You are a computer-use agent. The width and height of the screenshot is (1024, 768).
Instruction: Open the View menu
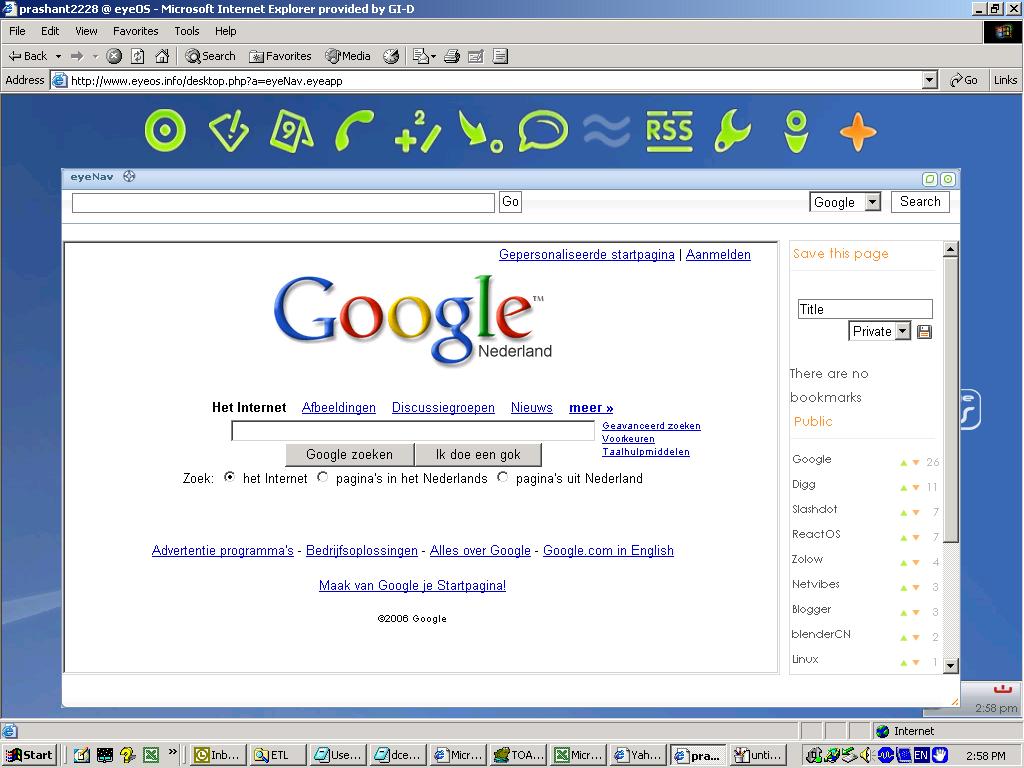coord(86,31)
